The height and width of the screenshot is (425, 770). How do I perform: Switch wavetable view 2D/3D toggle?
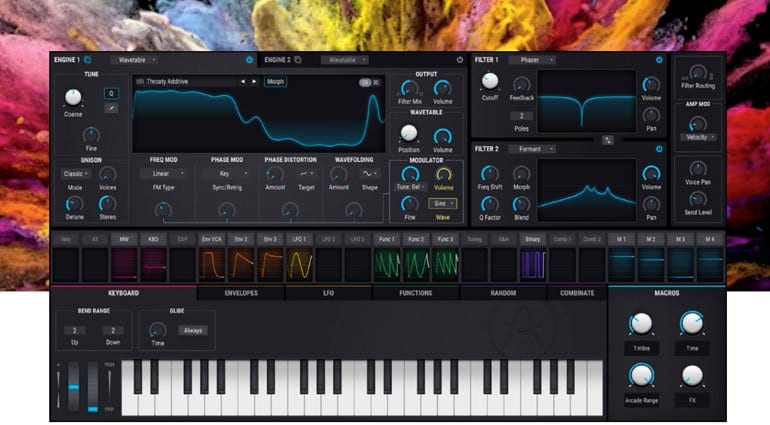370,83
